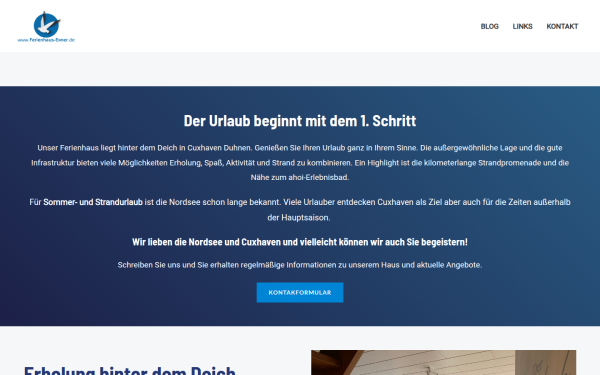This screenshot has height=375, width=600.
Task: Click the KONTAKFORMULAR button
Action: (x=300, y=292)
